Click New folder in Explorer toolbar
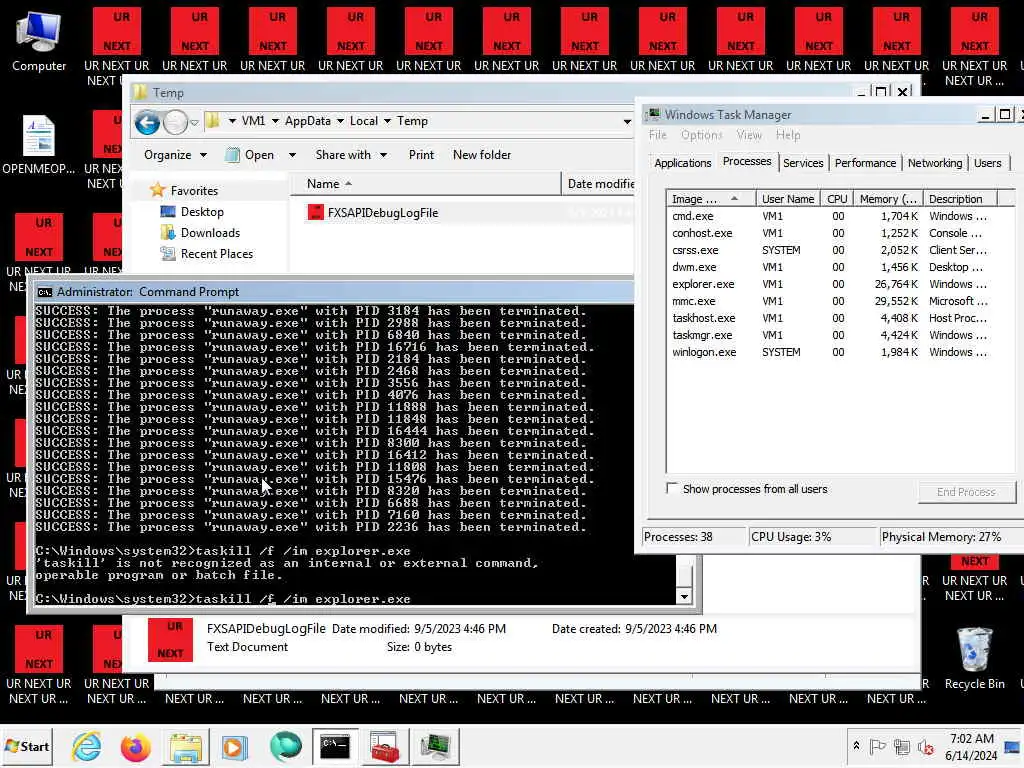The height and width of the screenshot is (768, 1024). coord(482,155)
